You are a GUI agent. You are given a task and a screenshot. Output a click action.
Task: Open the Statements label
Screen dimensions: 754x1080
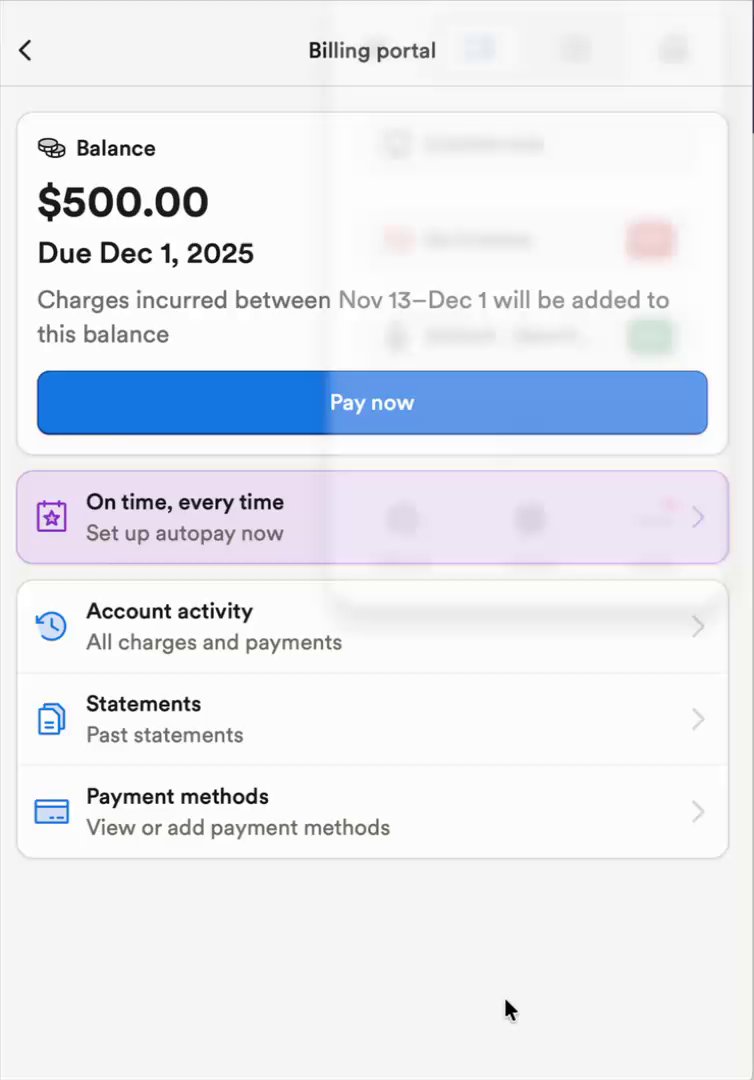[x=143, y=704]
